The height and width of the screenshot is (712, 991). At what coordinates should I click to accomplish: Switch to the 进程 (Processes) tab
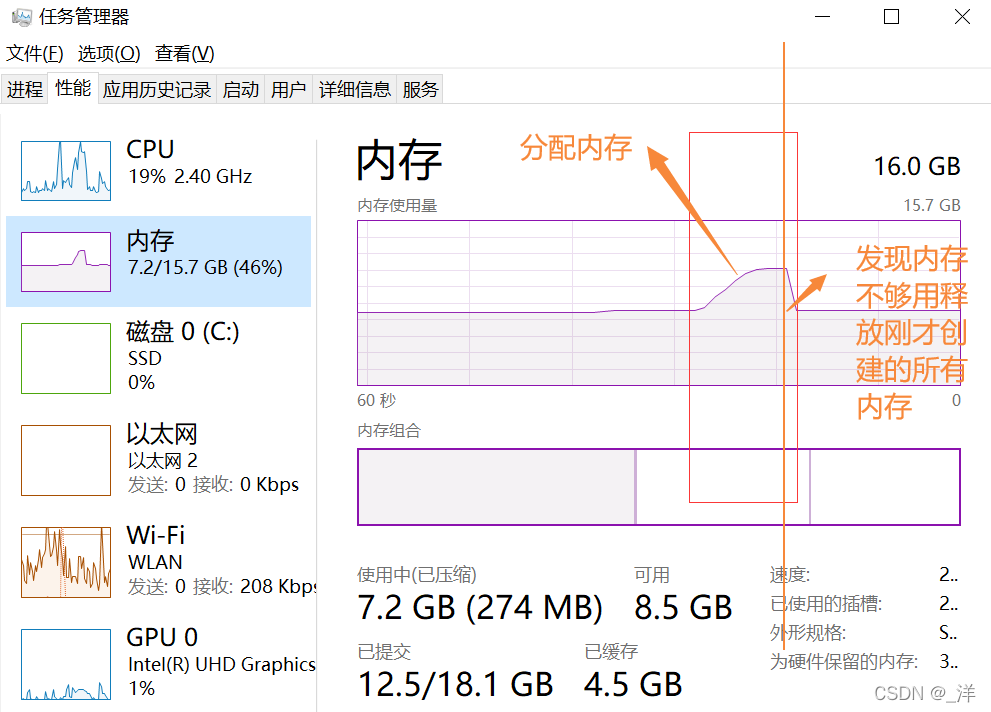tap(24, 88)
